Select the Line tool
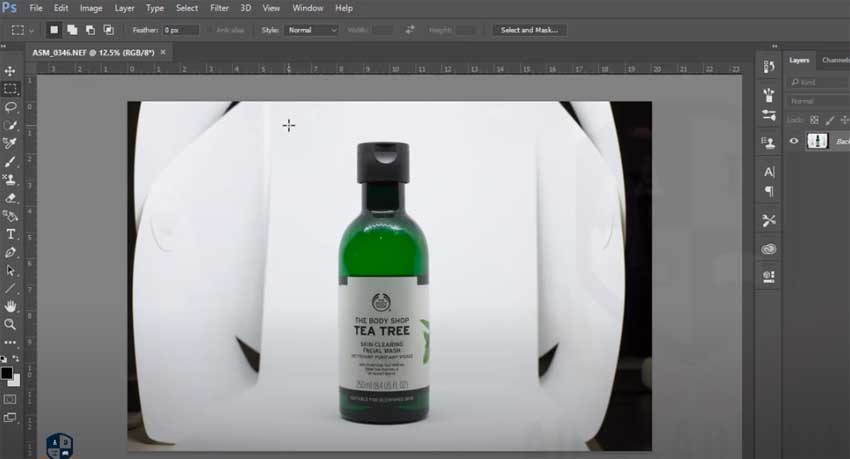Viewport: 850px width, 459px height. coord(10,288)
